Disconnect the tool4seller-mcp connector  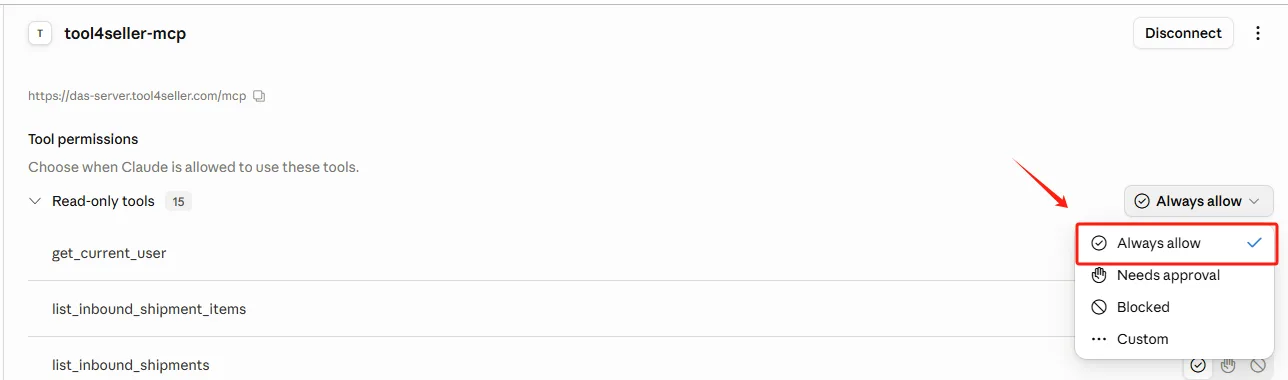1183,33
